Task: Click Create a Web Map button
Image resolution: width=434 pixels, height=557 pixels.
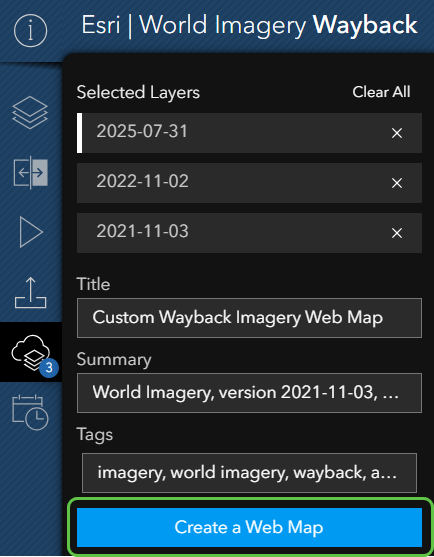Action: pos(249,527)
